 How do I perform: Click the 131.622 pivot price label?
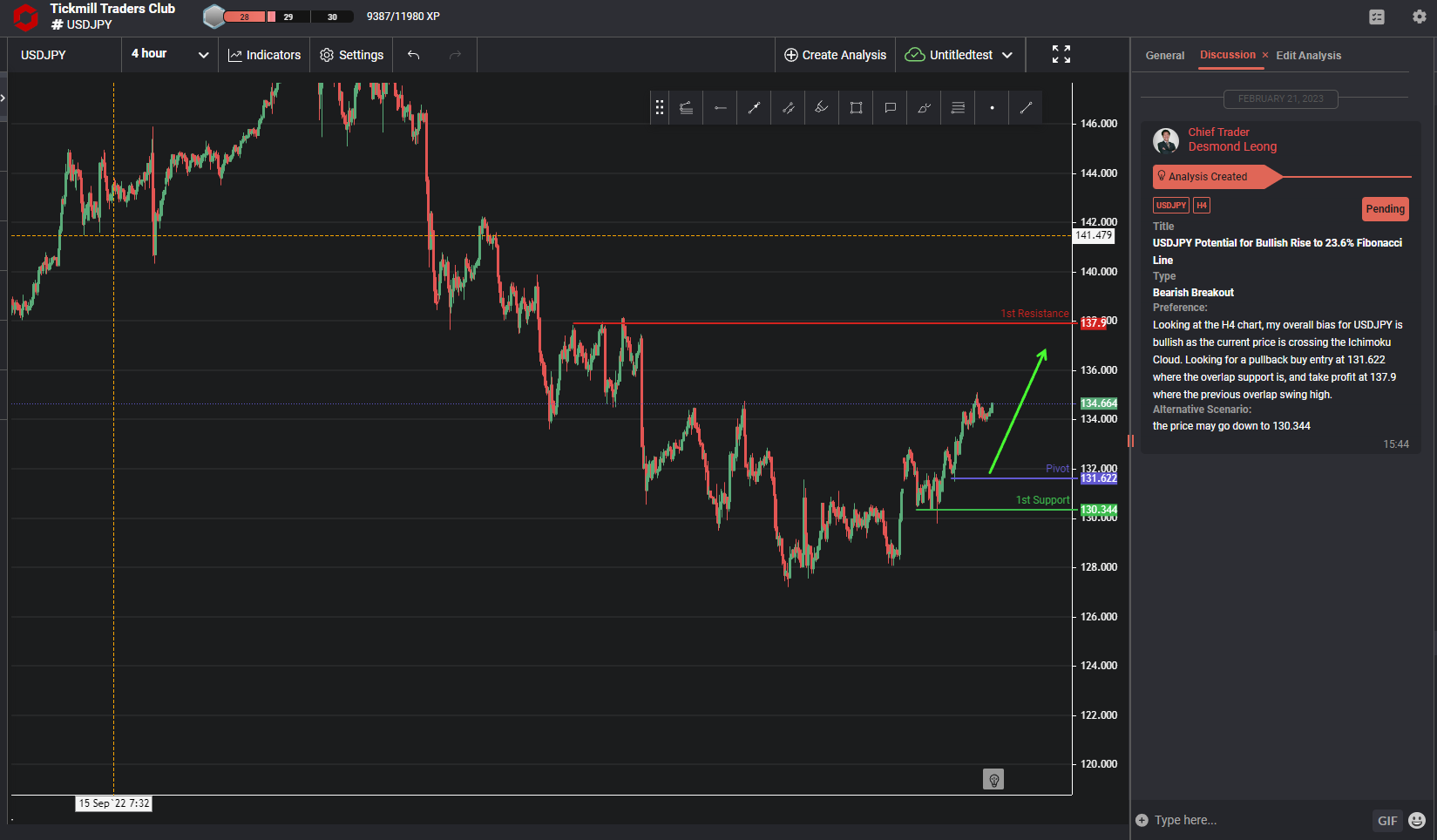[1099, 478]
